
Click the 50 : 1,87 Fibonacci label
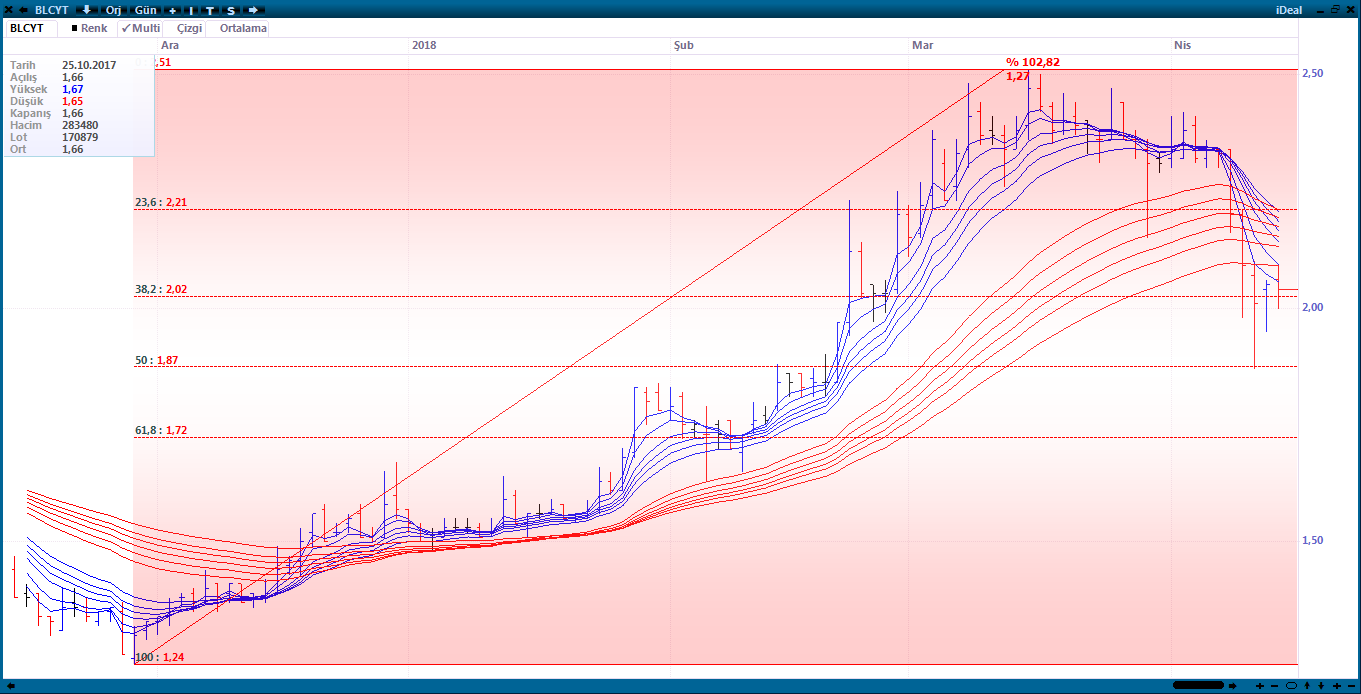[x=156, y=360]
